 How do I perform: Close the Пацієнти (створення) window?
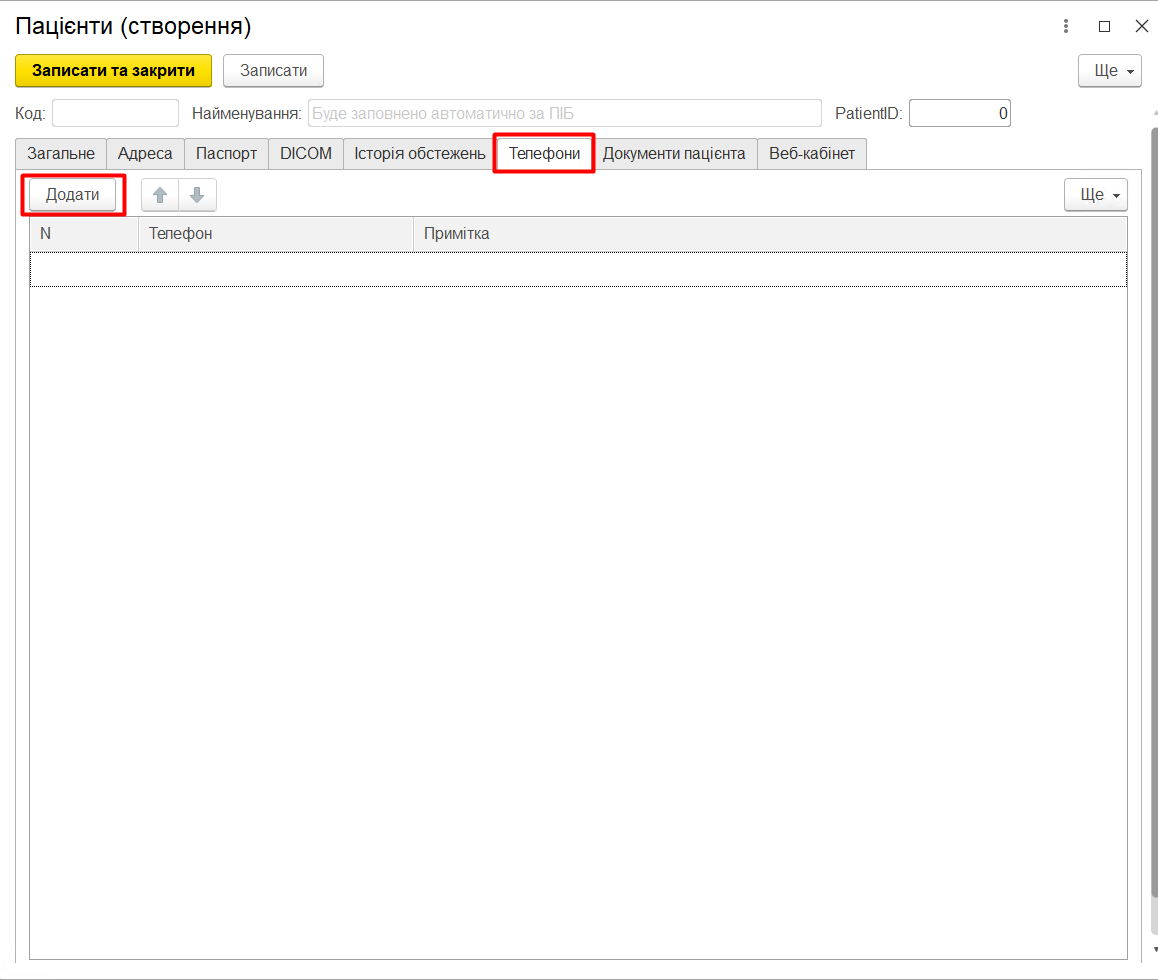point(1141,27)
